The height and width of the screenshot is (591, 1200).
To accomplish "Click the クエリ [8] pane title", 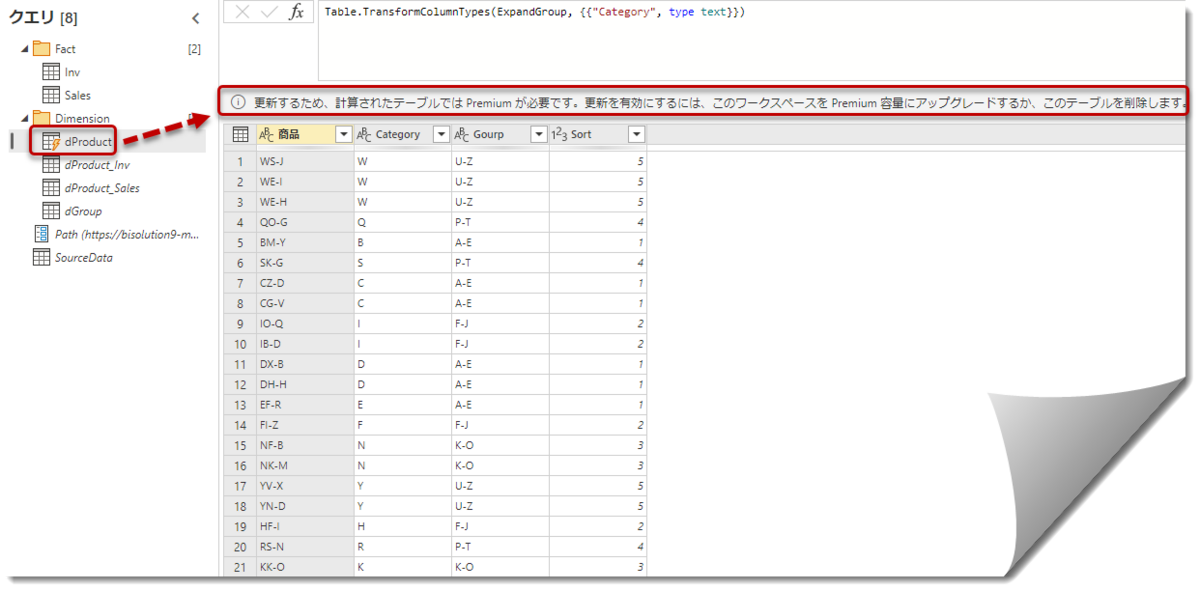I will pos(44,17).
